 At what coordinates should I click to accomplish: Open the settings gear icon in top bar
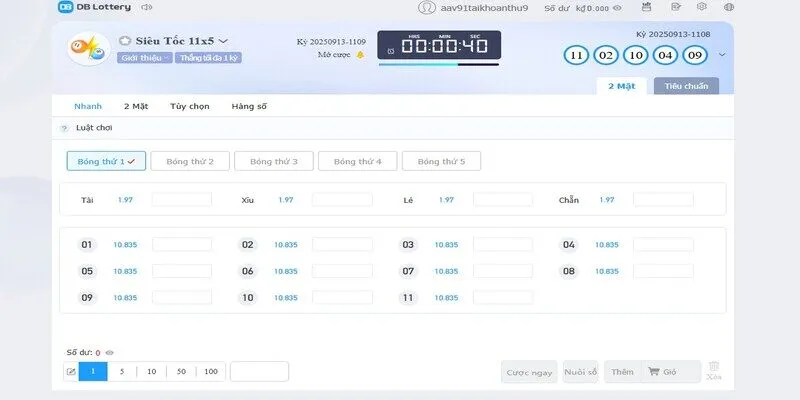[x=704, y=7]
